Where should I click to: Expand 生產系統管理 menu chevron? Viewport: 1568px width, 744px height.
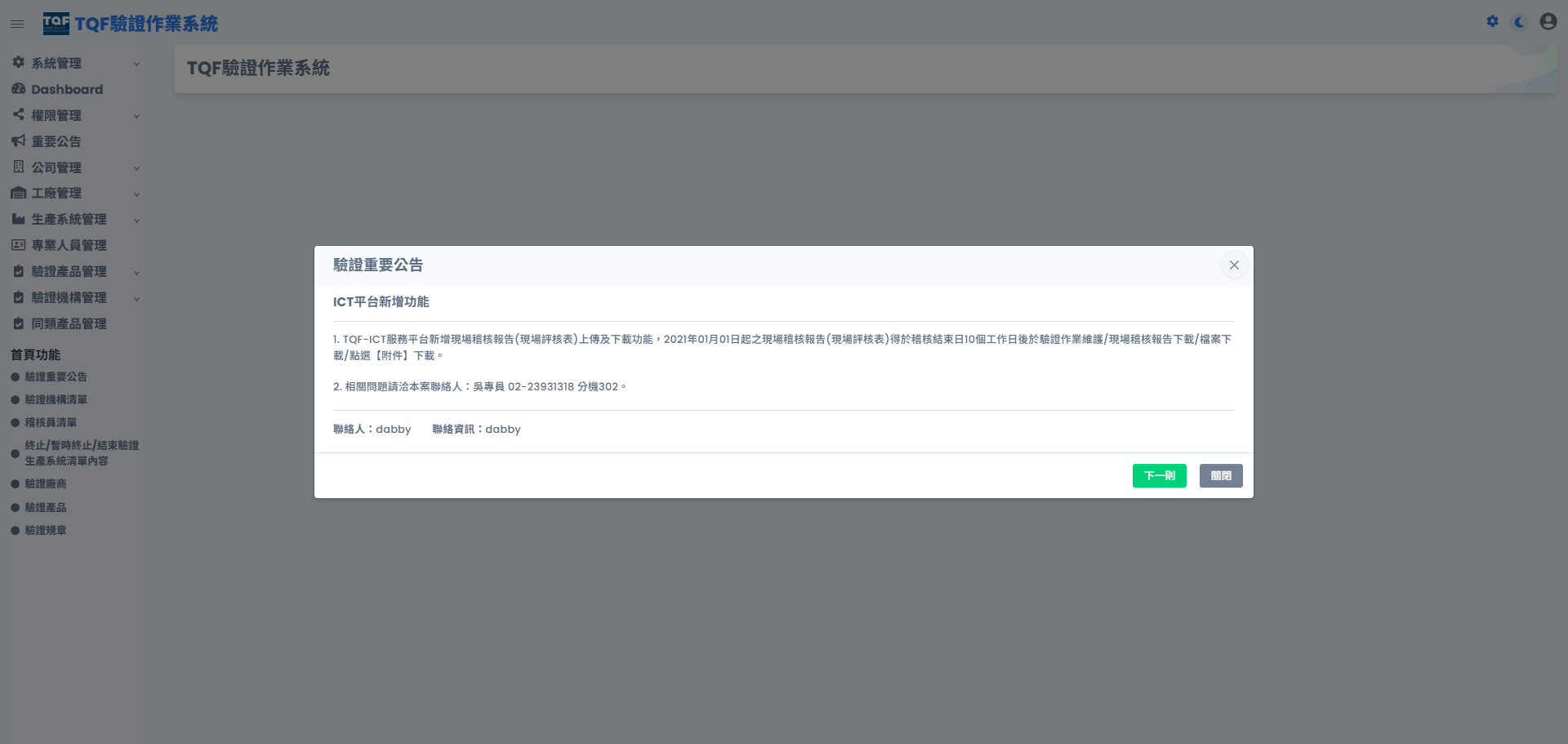pyautogui.click(x=136, y=221)
